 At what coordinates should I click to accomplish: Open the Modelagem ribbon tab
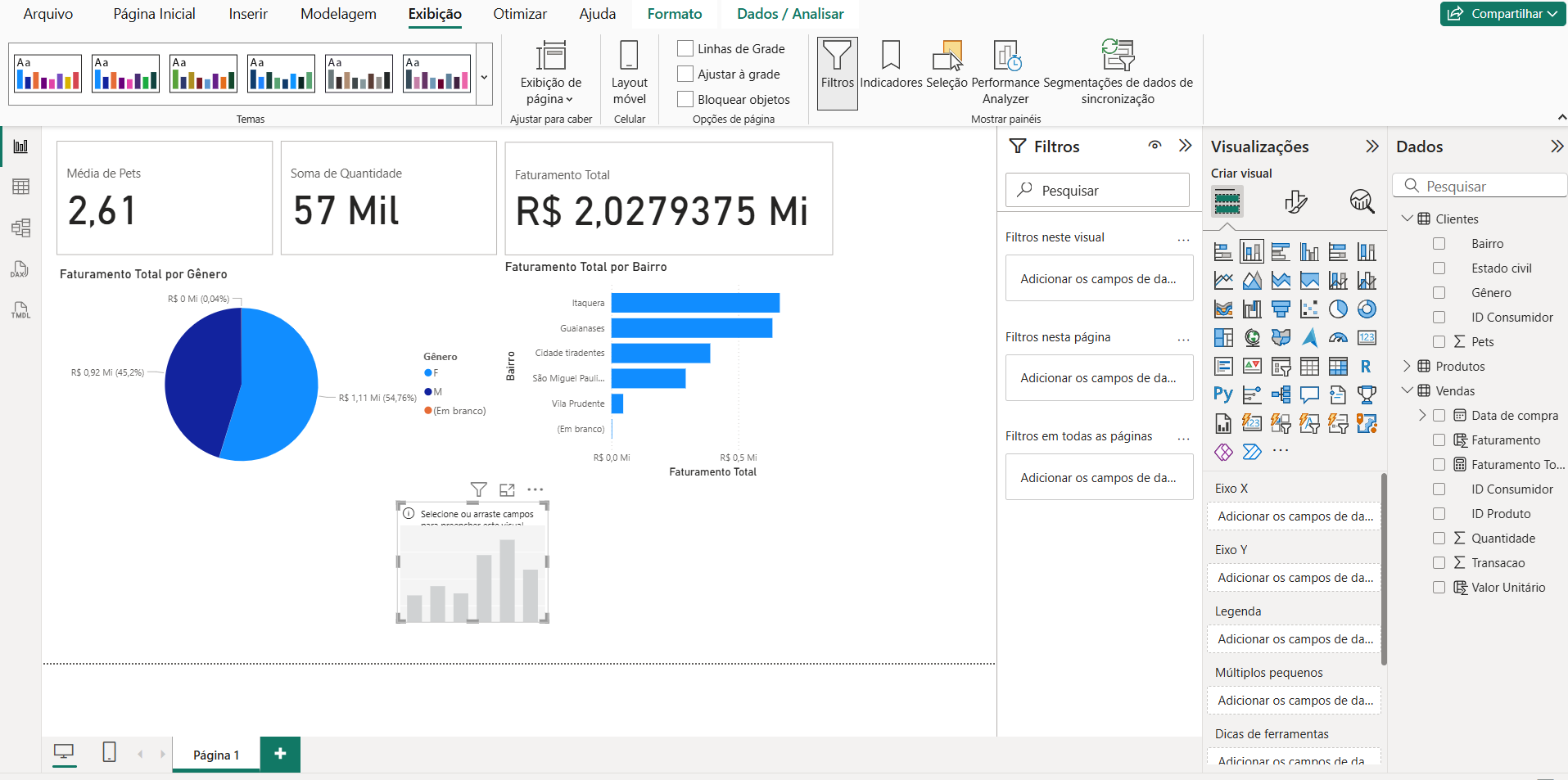(338, 14)
